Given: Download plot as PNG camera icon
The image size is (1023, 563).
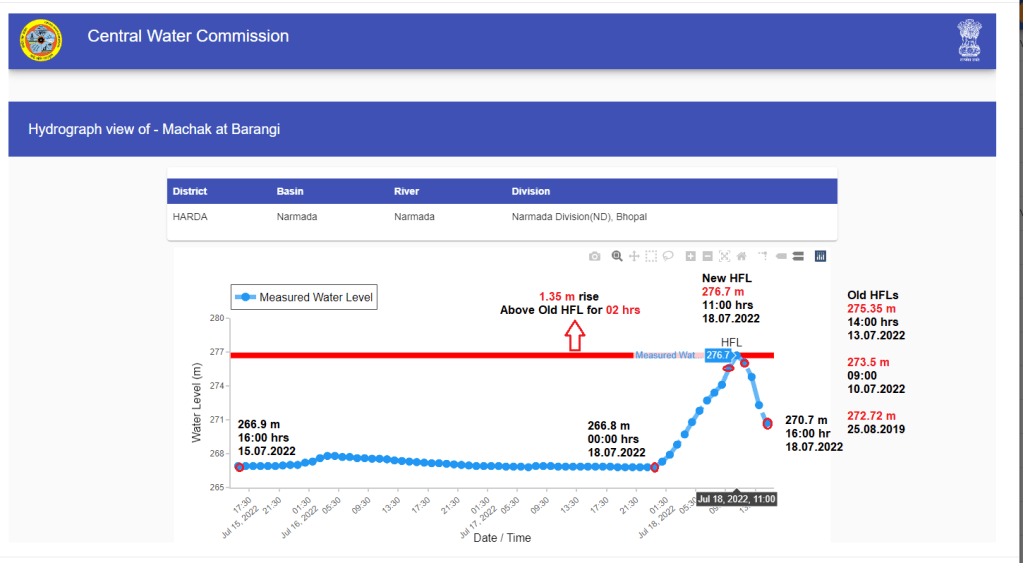Looking at the screenshot, I should pyautogui.click(x=595, y=256).
